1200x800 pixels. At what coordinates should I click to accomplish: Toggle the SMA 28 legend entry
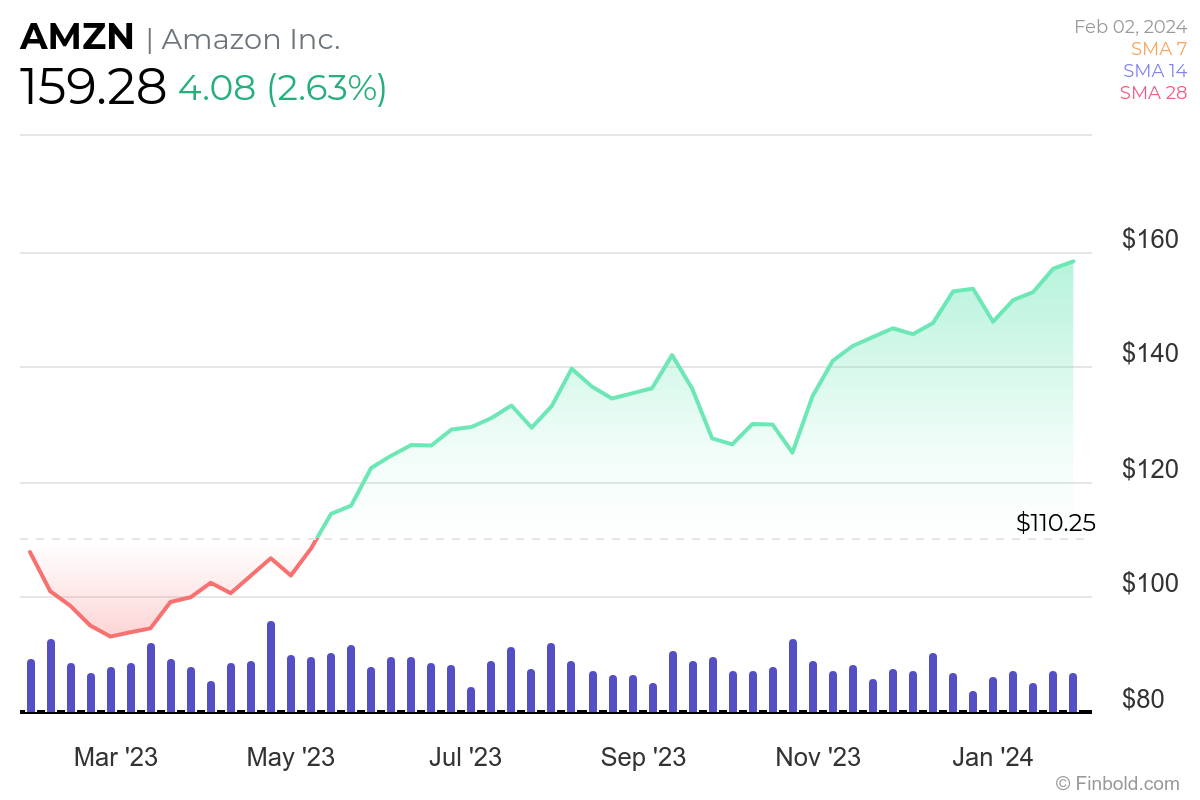coord(1155,93)
